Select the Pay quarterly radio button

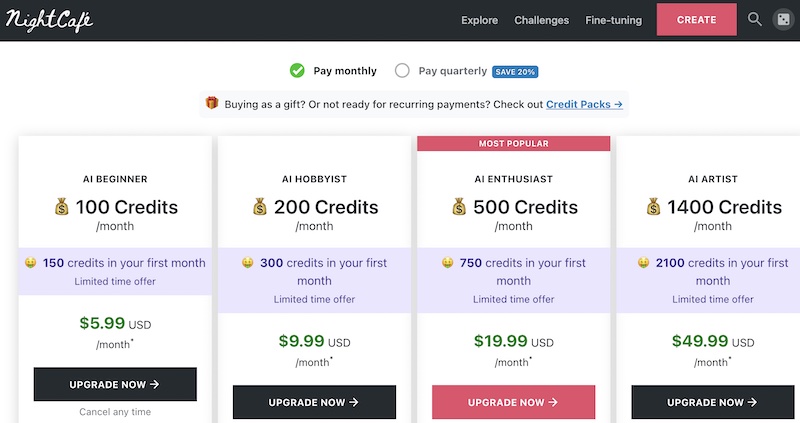[402, 70]
